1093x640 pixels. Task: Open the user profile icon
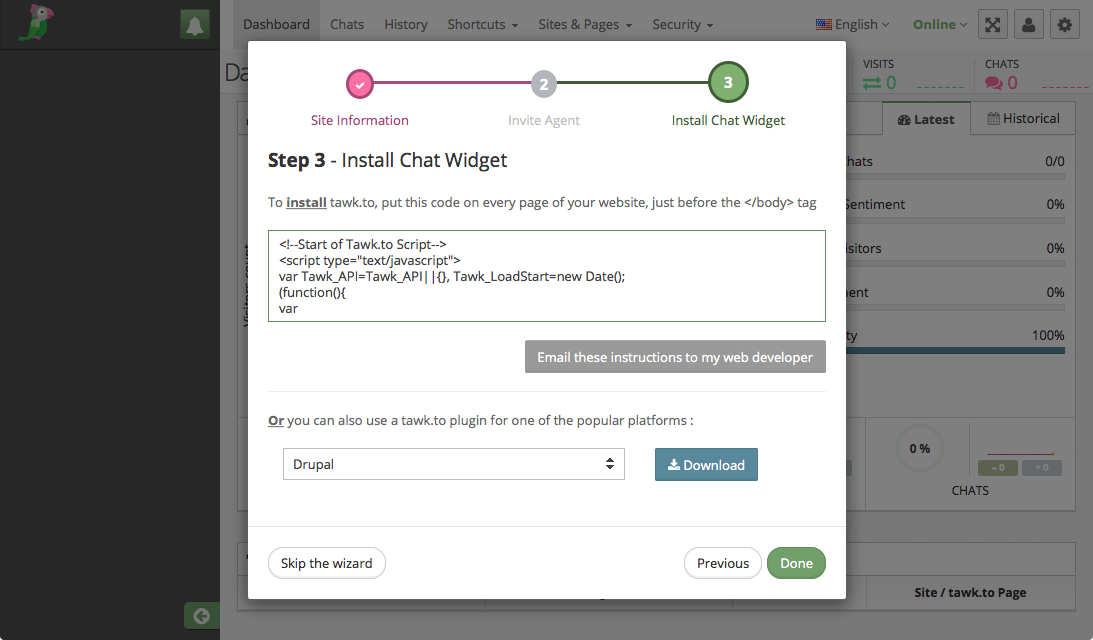[x=1028, y=25]
